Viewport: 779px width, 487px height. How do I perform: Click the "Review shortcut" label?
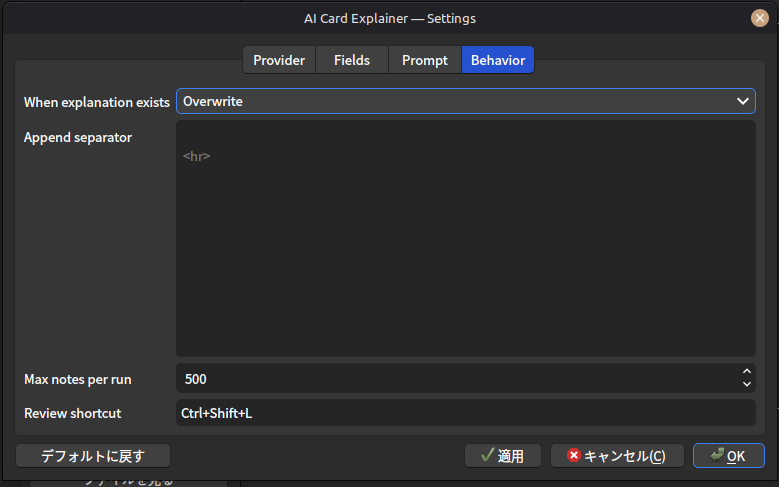[72, 413]
